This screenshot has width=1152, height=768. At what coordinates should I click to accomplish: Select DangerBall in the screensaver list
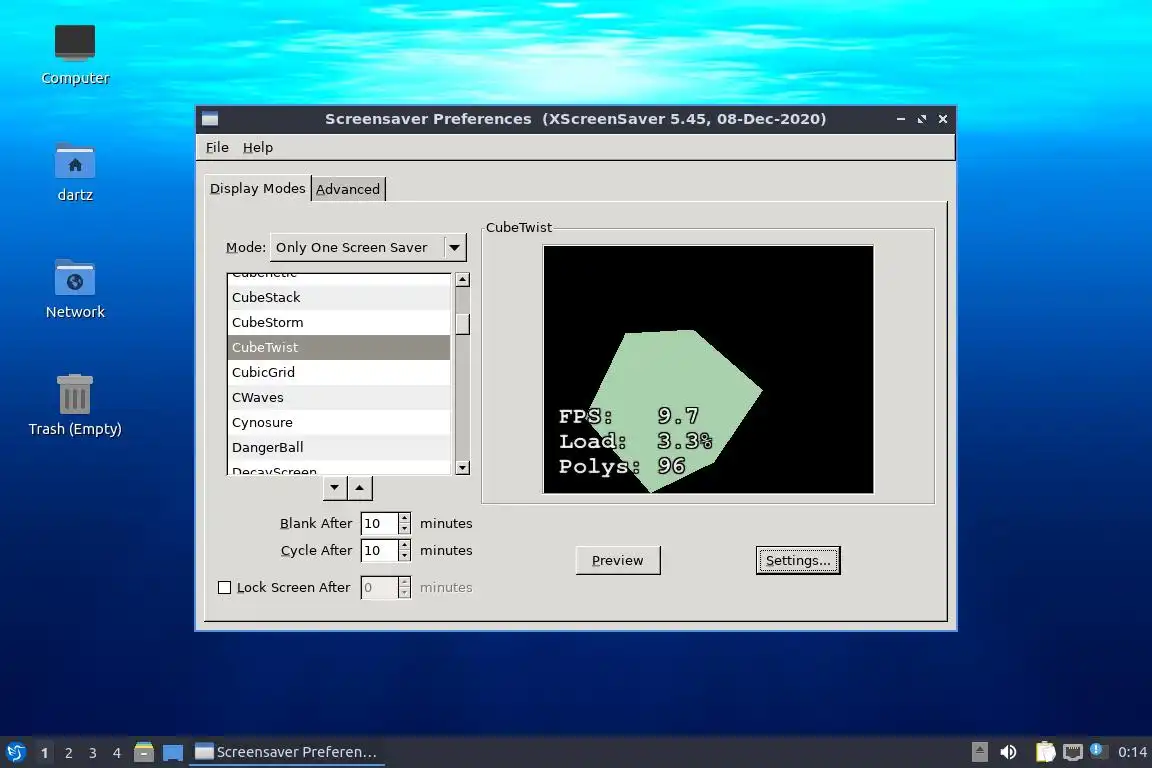tap(339, 447)
